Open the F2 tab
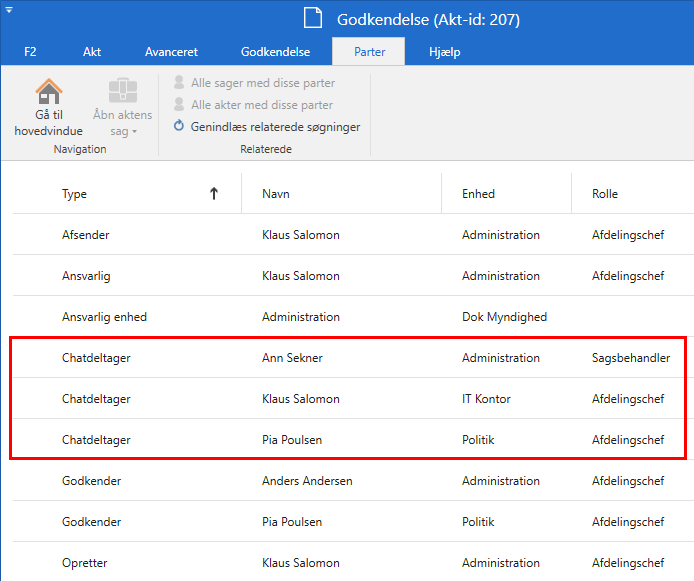694x581 pixels. tap(30, 52)
